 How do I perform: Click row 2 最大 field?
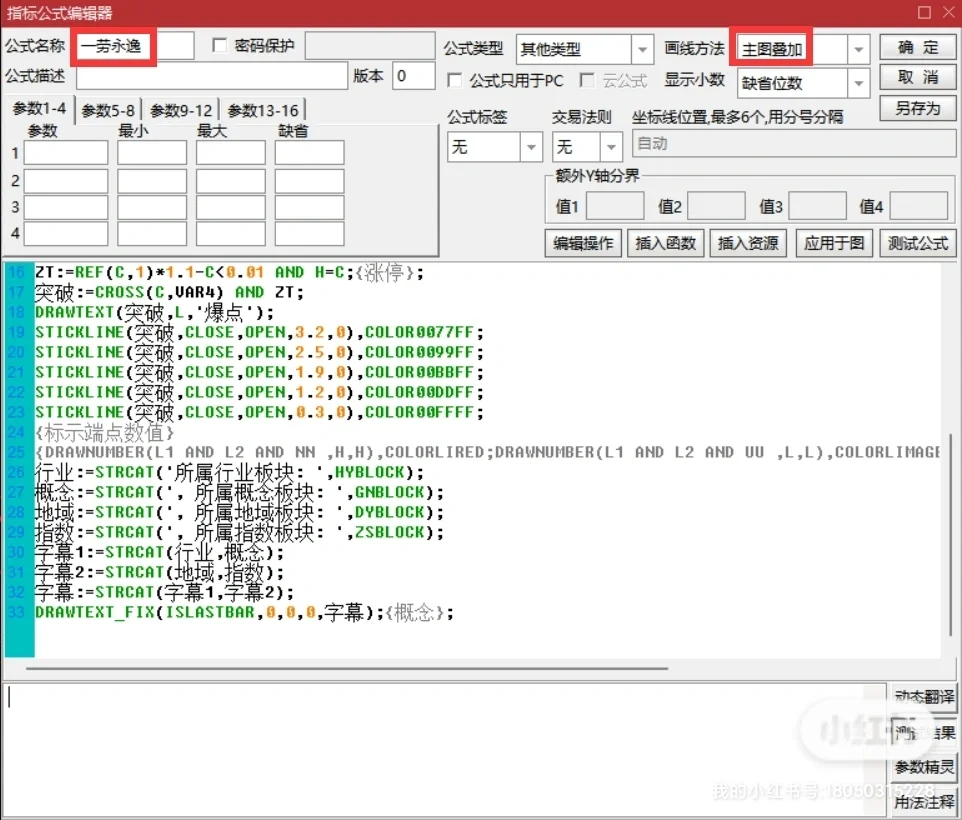click(x=231, y=181)
